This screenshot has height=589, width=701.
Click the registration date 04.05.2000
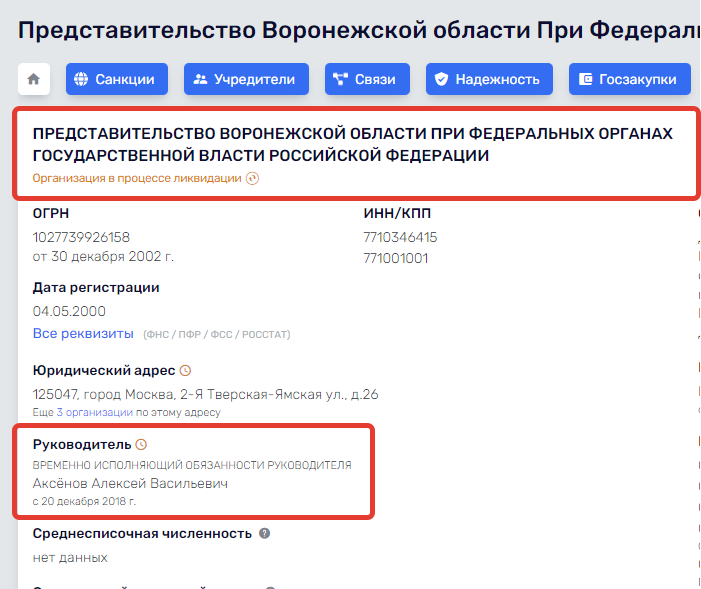point(69,311)
